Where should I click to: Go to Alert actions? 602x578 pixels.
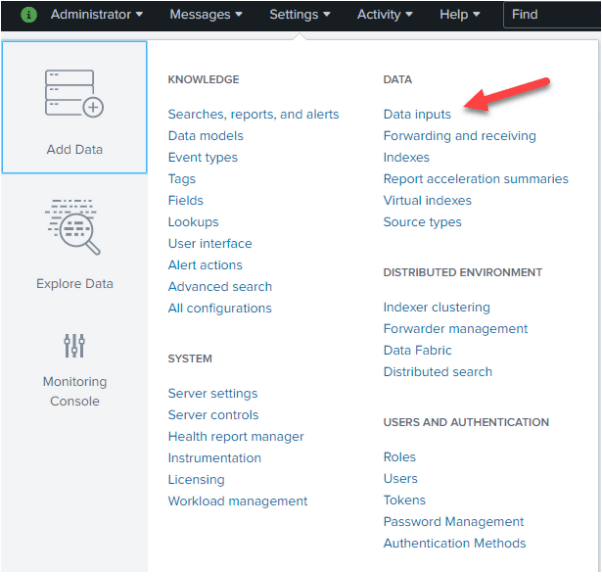coord(205,265)
